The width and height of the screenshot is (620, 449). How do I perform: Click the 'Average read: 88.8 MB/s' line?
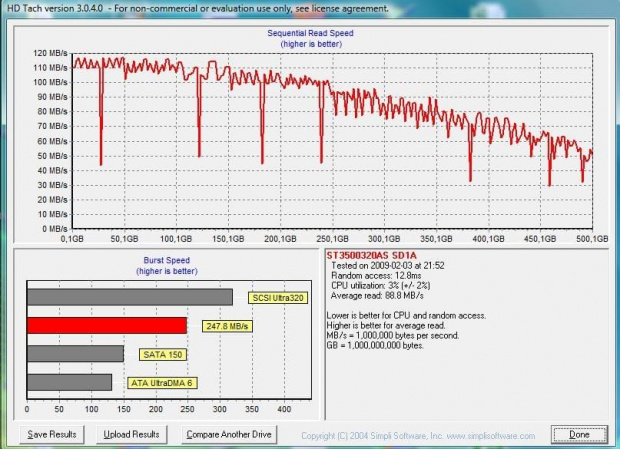(377, 296)
